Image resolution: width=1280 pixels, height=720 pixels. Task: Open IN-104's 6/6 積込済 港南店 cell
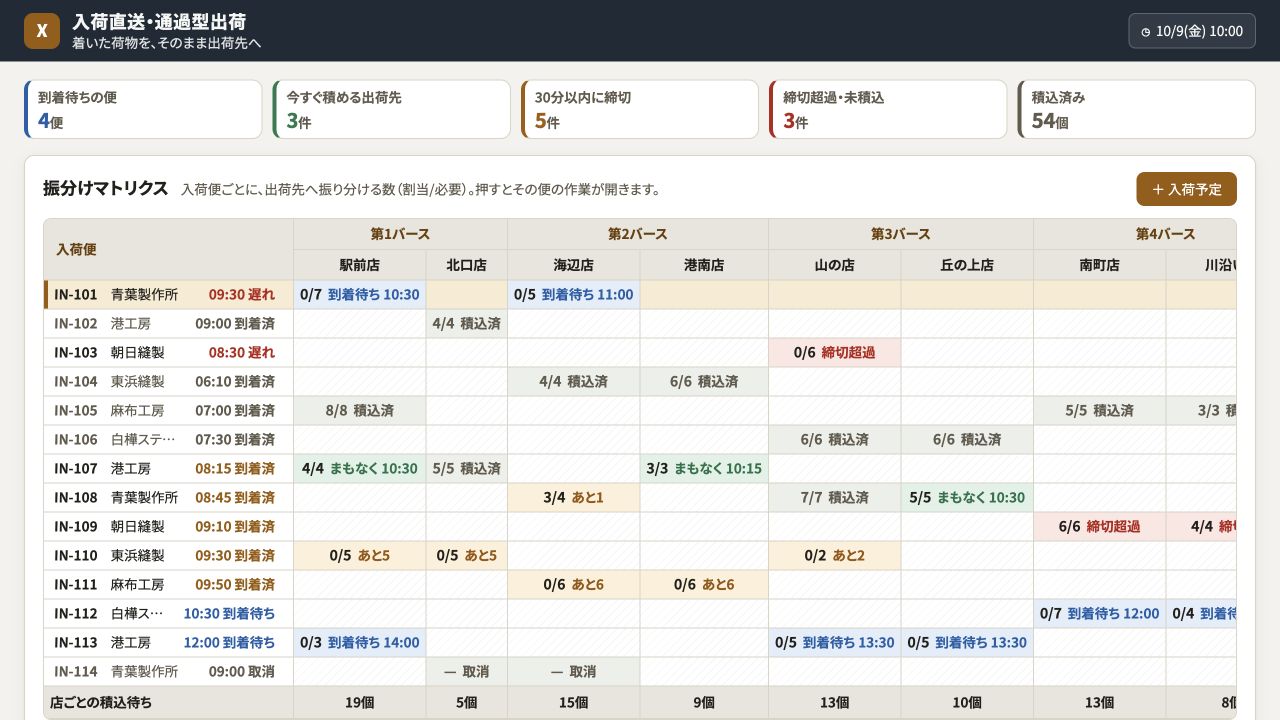(704, 382)
